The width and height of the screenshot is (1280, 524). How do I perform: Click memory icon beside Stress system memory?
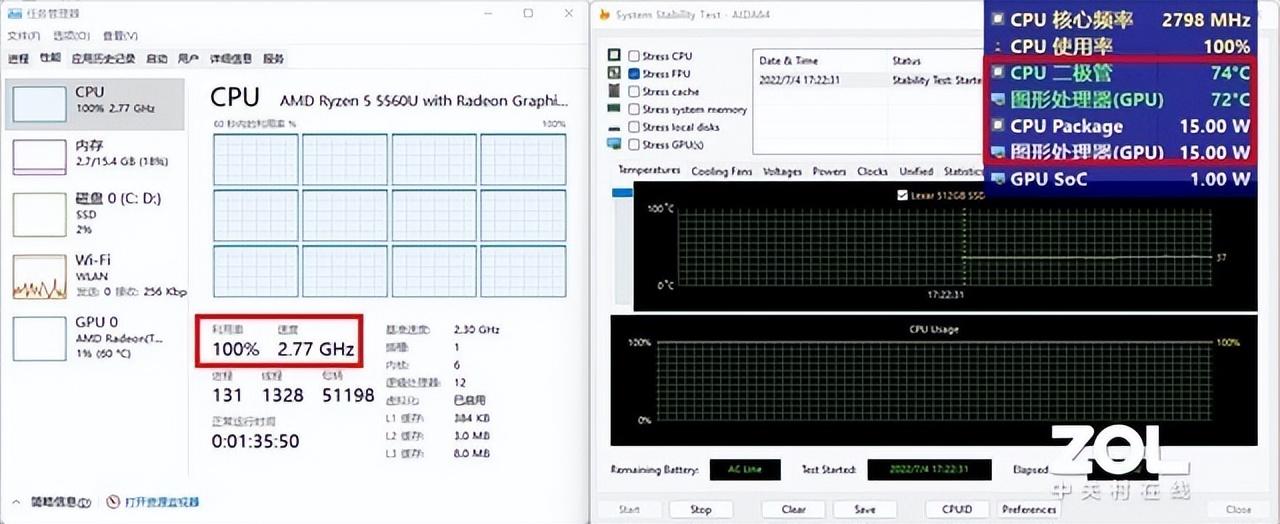coord(614,110)
